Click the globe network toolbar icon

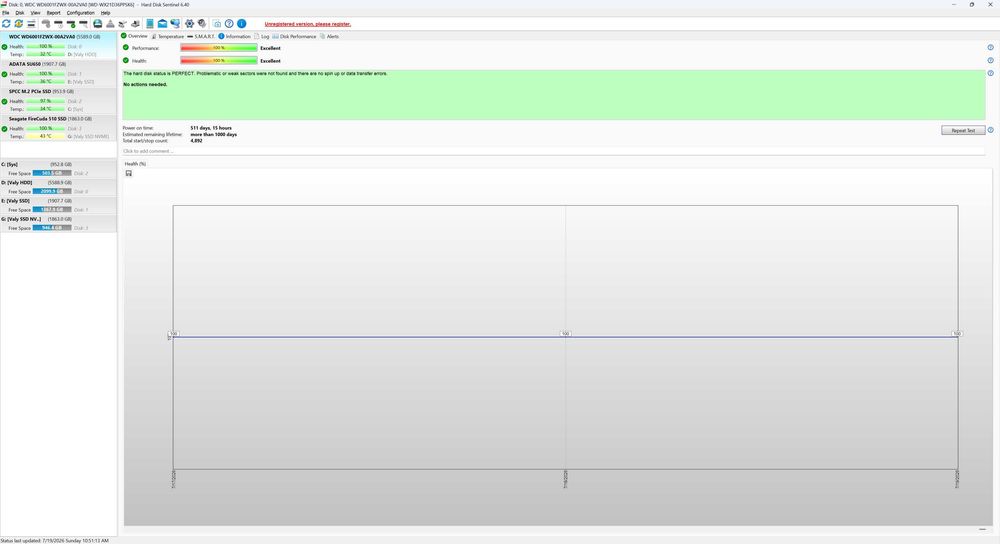pyautogui.click(x=175, y=24)
